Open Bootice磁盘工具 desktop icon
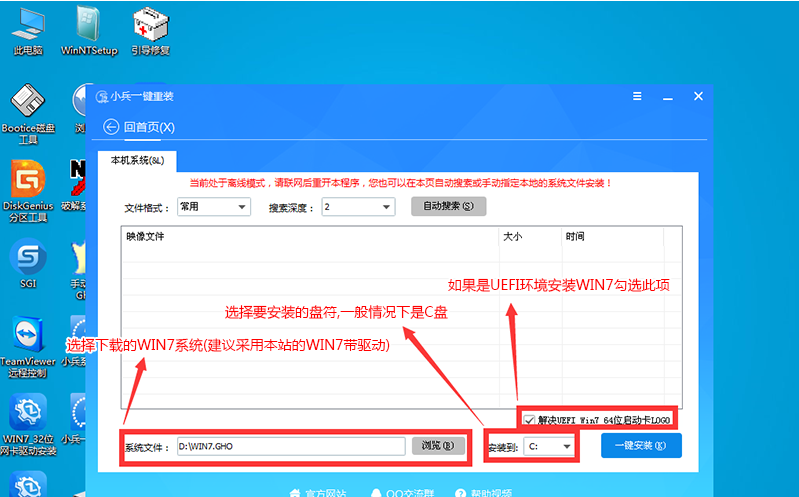This screenshot has width=799, height=497. click(28, 114)
